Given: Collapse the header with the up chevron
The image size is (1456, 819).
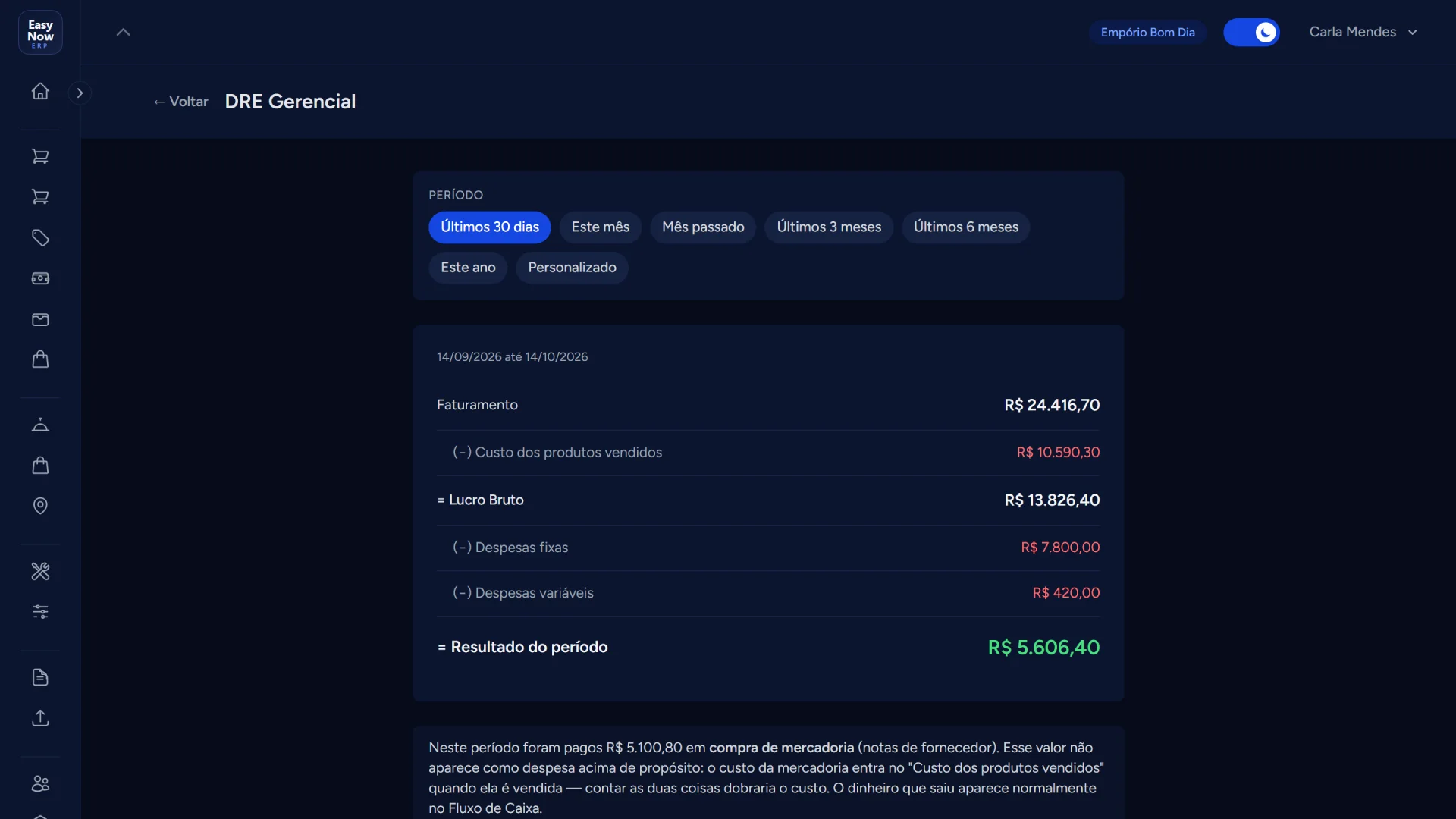Looking at the screenshot, I should click(x=123, y=32).
